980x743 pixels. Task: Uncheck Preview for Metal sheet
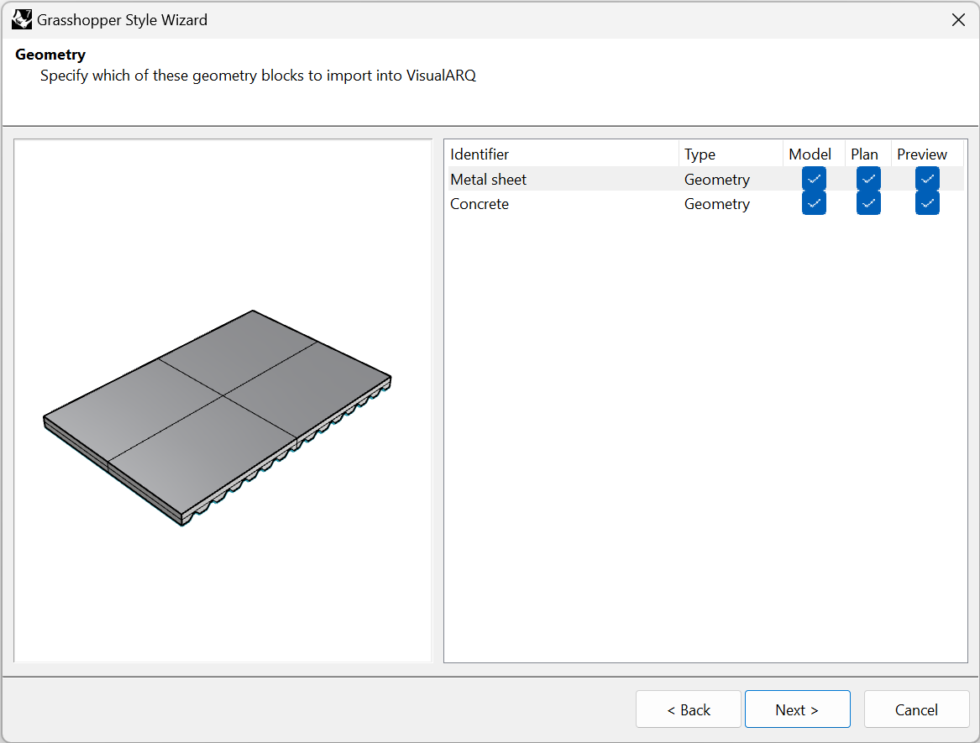pyautogui.click(x=926, y=178)
